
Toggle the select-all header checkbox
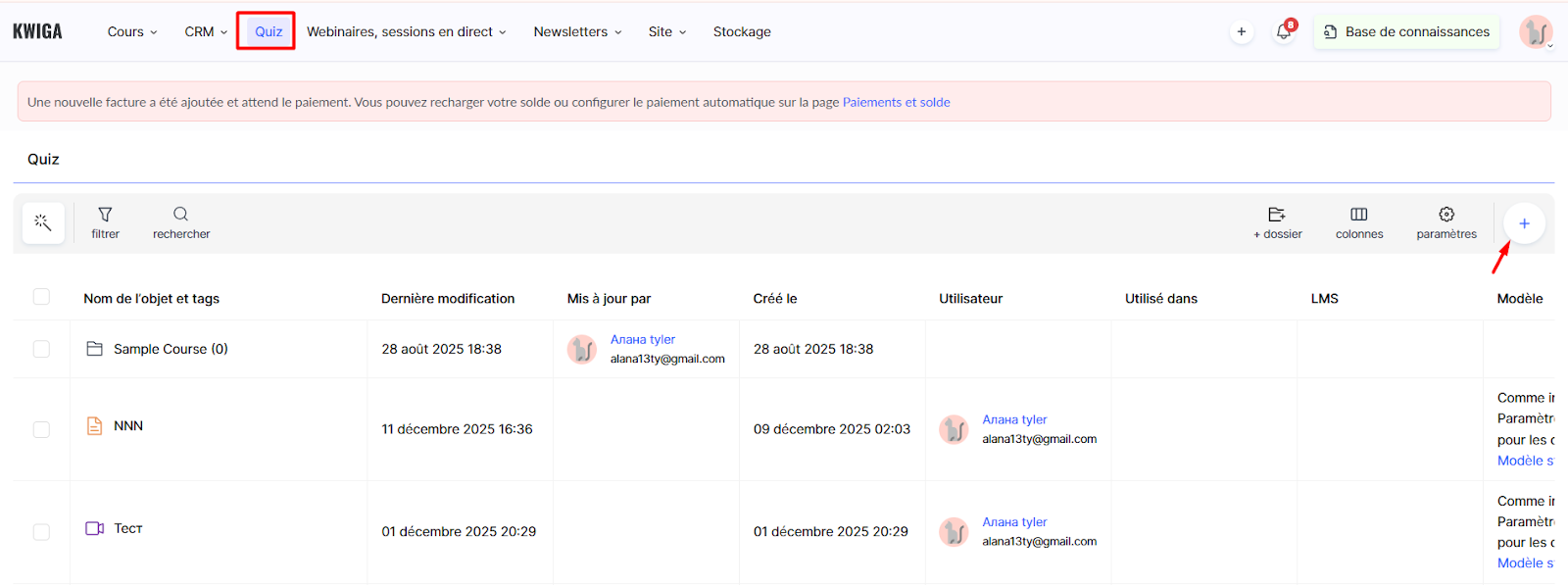click(41, 297)
